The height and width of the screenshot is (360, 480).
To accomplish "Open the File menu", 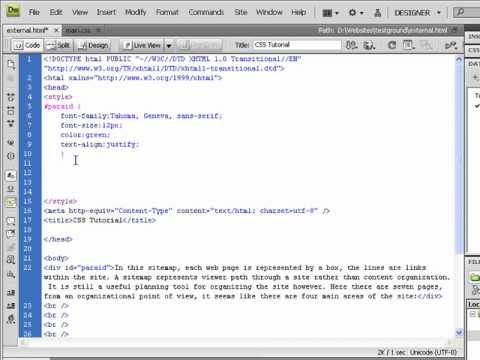I will tap(34, 12).
